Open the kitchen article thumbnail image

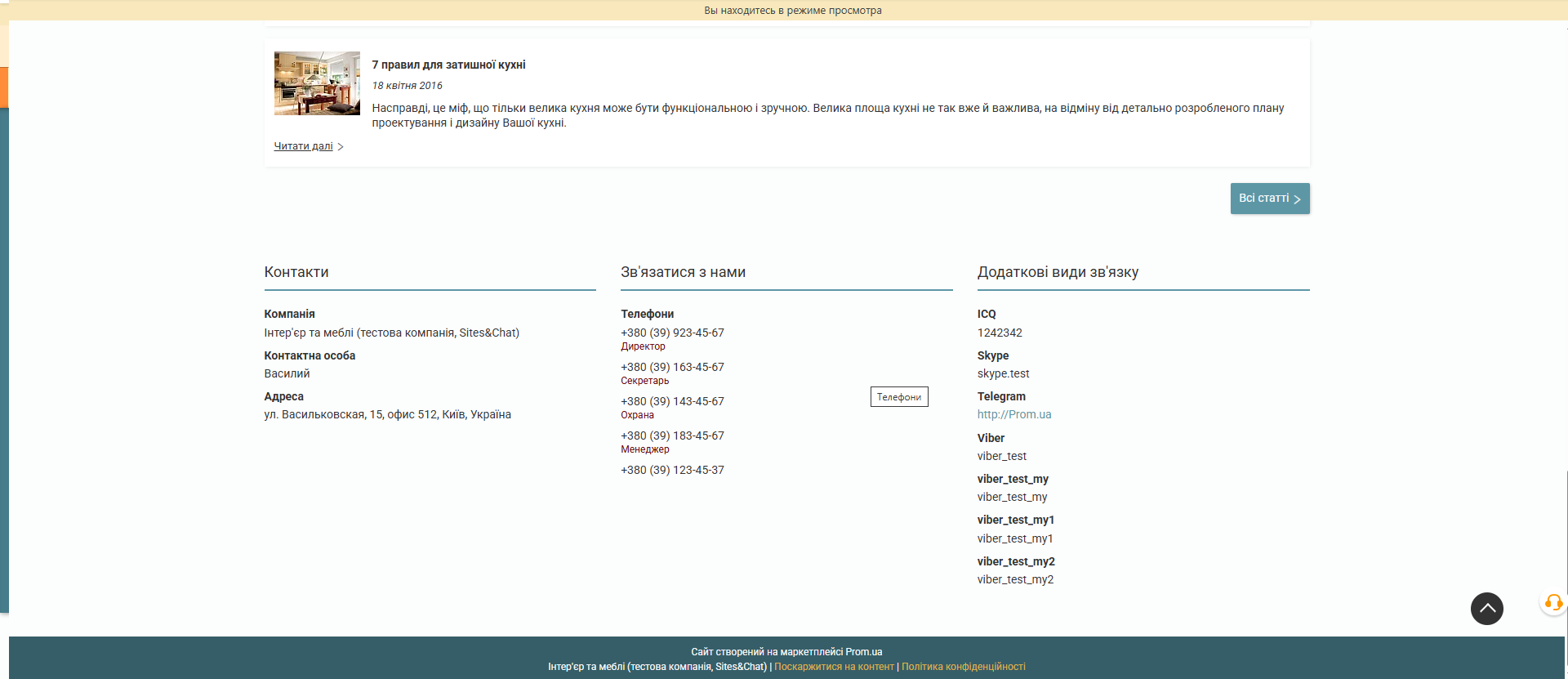(317, 83)
